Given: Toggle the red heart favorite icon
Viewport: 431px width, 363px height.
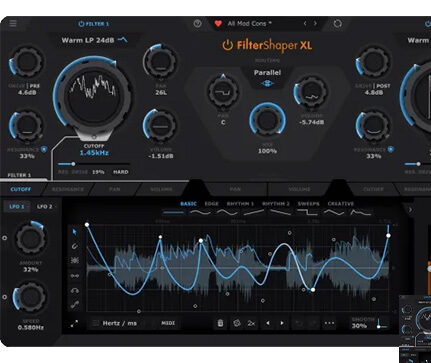Looking at the screenshot, I should pos(218,24).
